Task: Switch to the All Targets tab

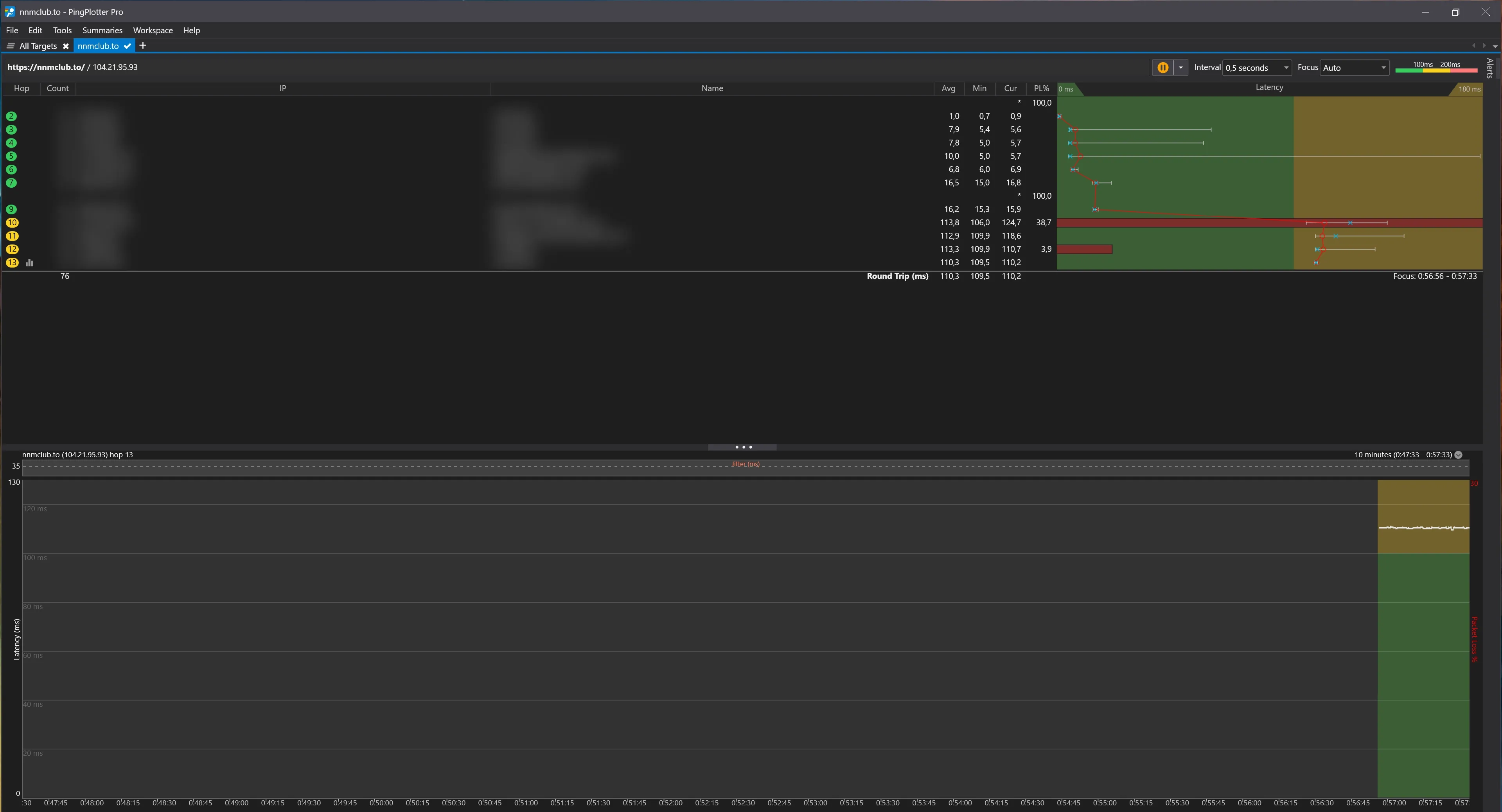Action: coord(38,46)
